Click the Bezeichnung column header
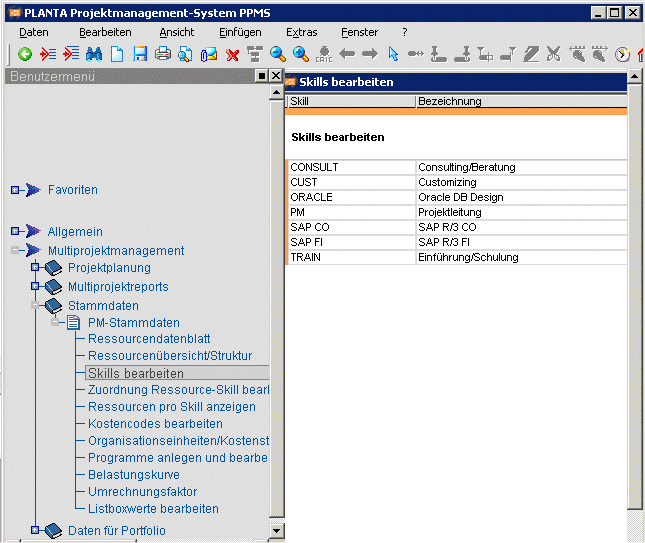 point(521,101)
